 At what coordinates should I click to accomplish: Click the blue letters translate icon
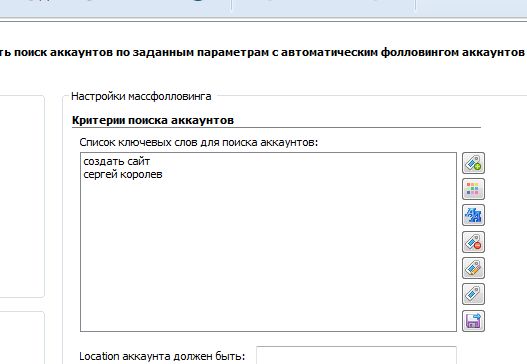pyautogui.click(x=473, y=215)
